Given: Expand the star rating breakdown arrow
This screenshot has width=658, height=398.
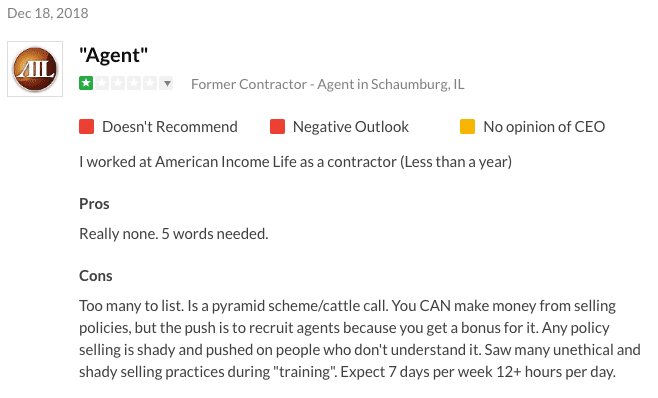Looking at the screenshot, I should pyautogui.click(x=167, y=83).
